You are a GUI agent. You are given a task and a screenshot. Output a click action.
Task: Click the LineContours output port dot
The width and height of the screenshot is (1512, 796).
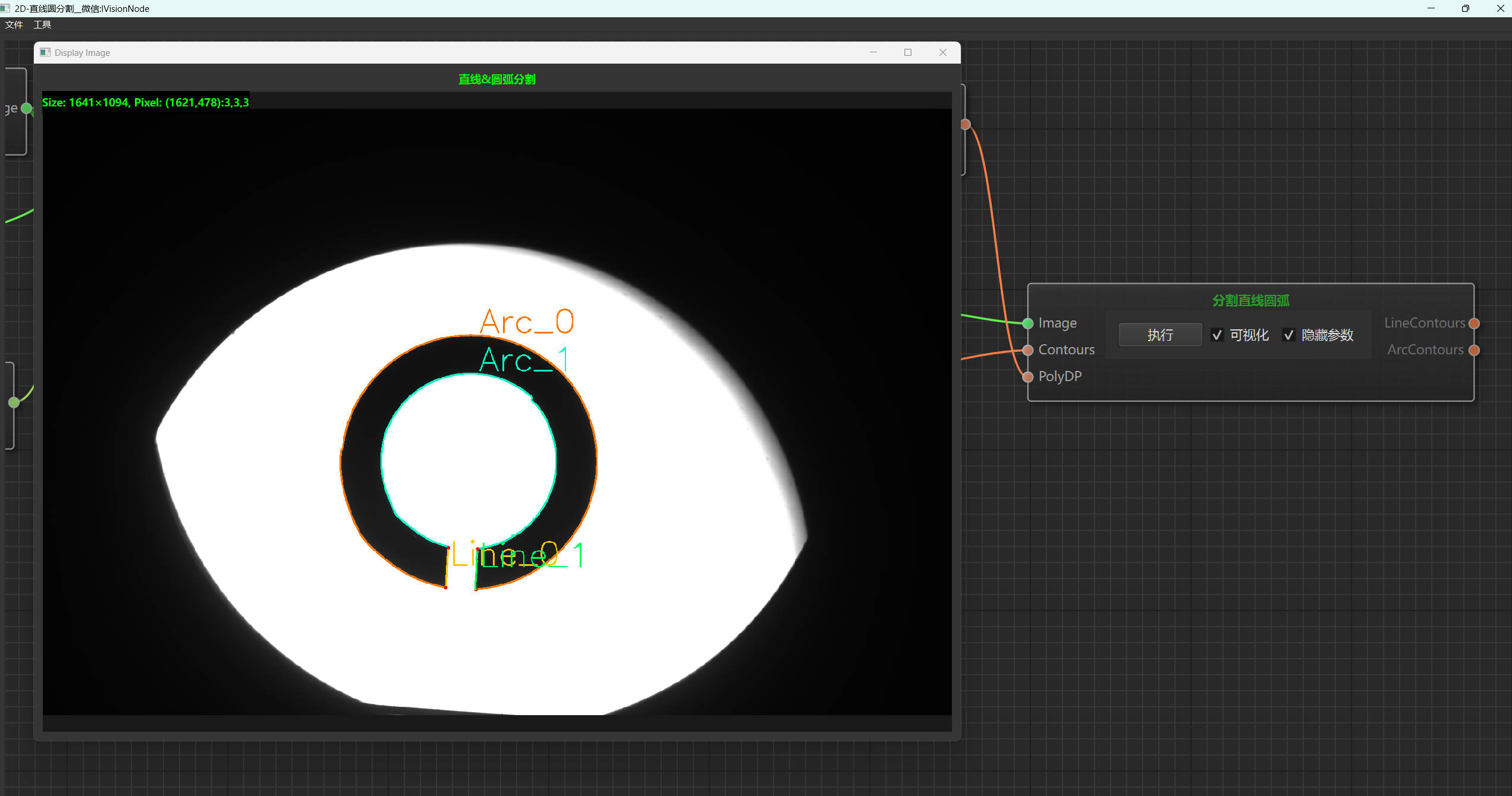coord(1474,323)
